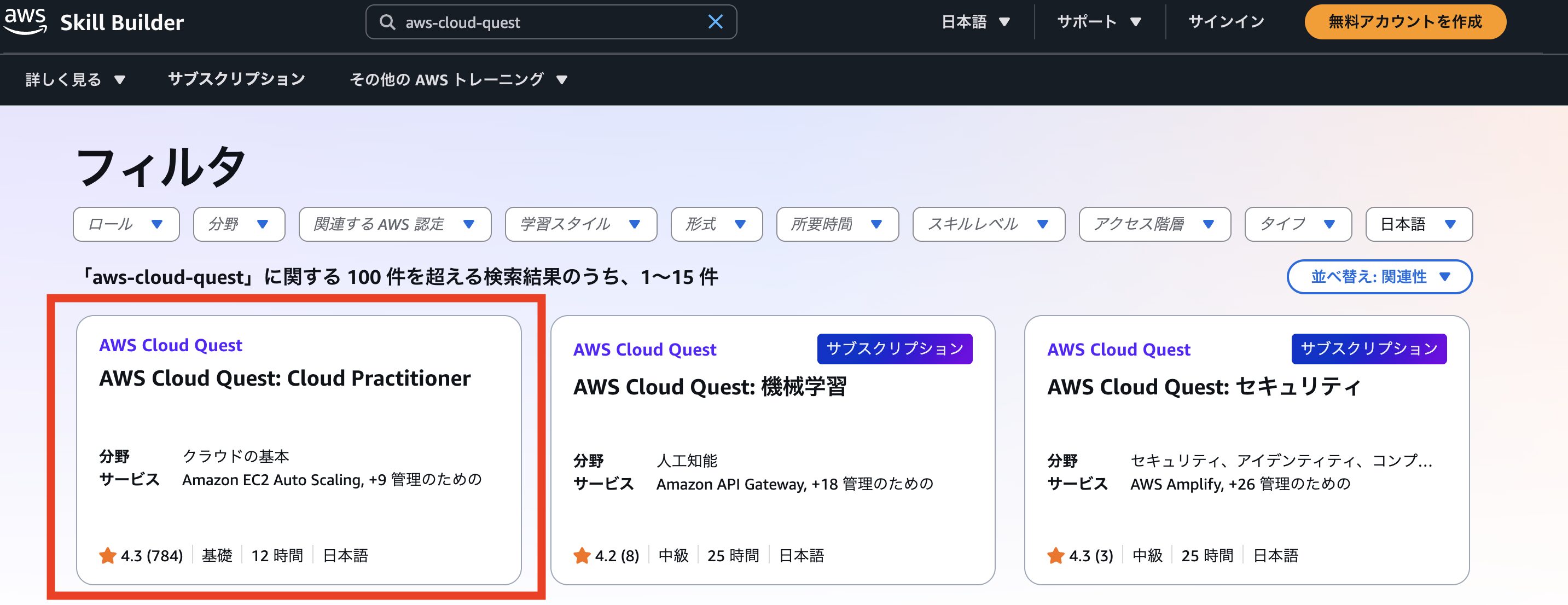Open 並べ替え: 関連性 sort dropdown
1568x605 pixels.
pyautogui.click(x=1379, y=277)
